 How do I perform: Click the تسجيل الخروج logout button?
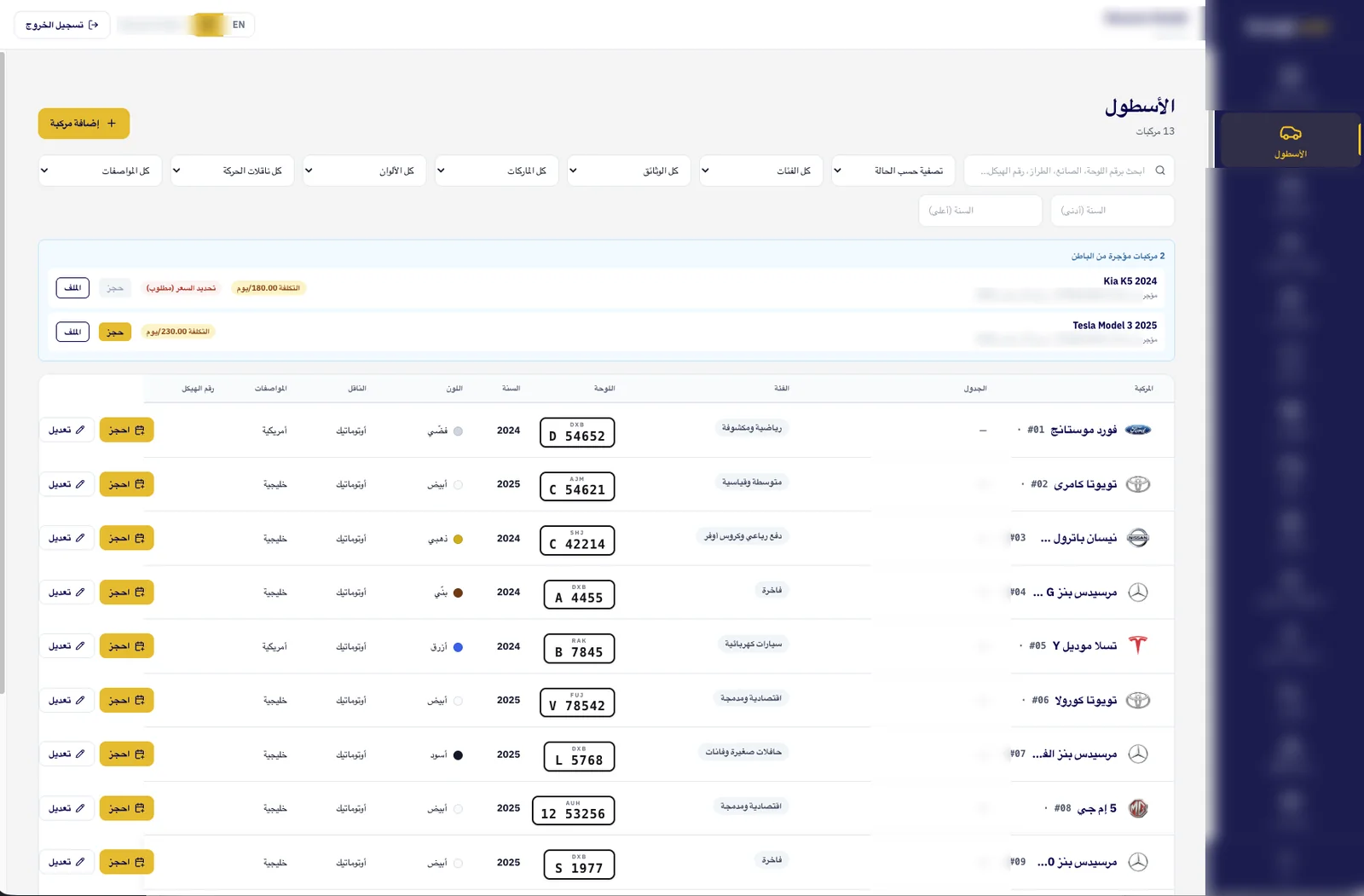[62, 25]
